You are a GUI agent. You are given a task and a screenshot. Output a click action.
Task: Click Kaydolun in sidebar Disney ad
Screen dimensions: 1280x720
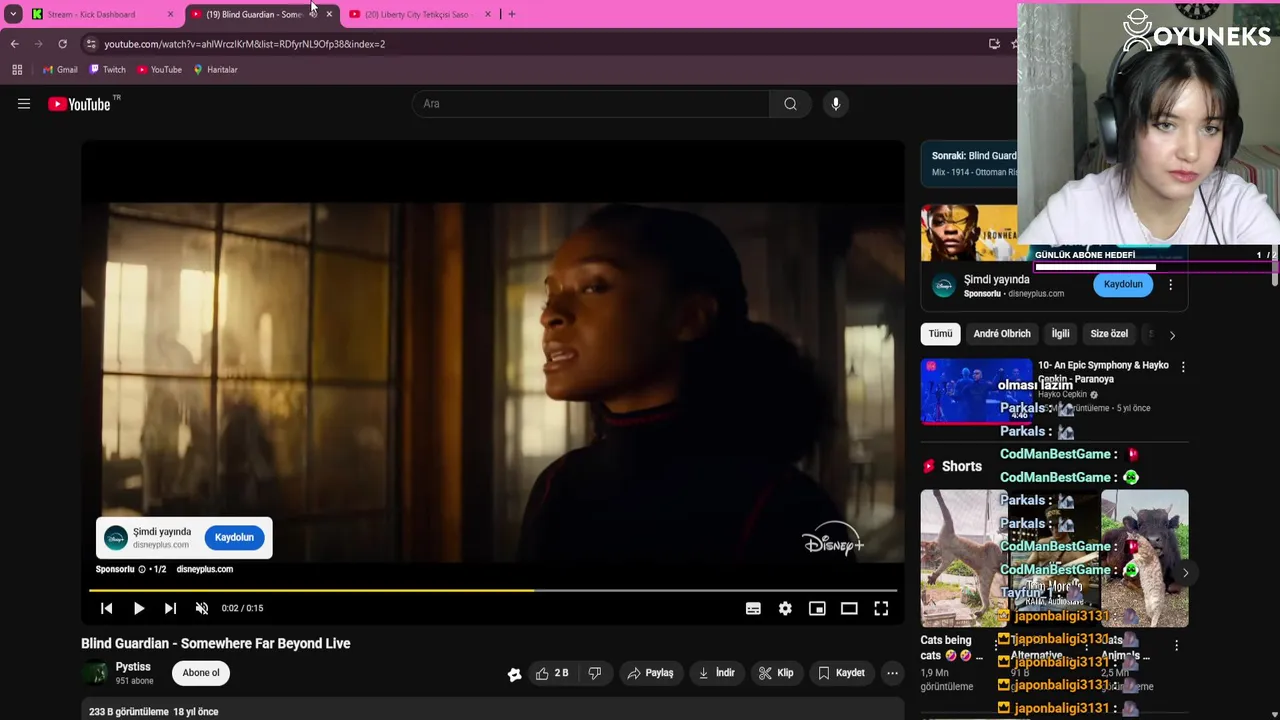point(1123,284)
